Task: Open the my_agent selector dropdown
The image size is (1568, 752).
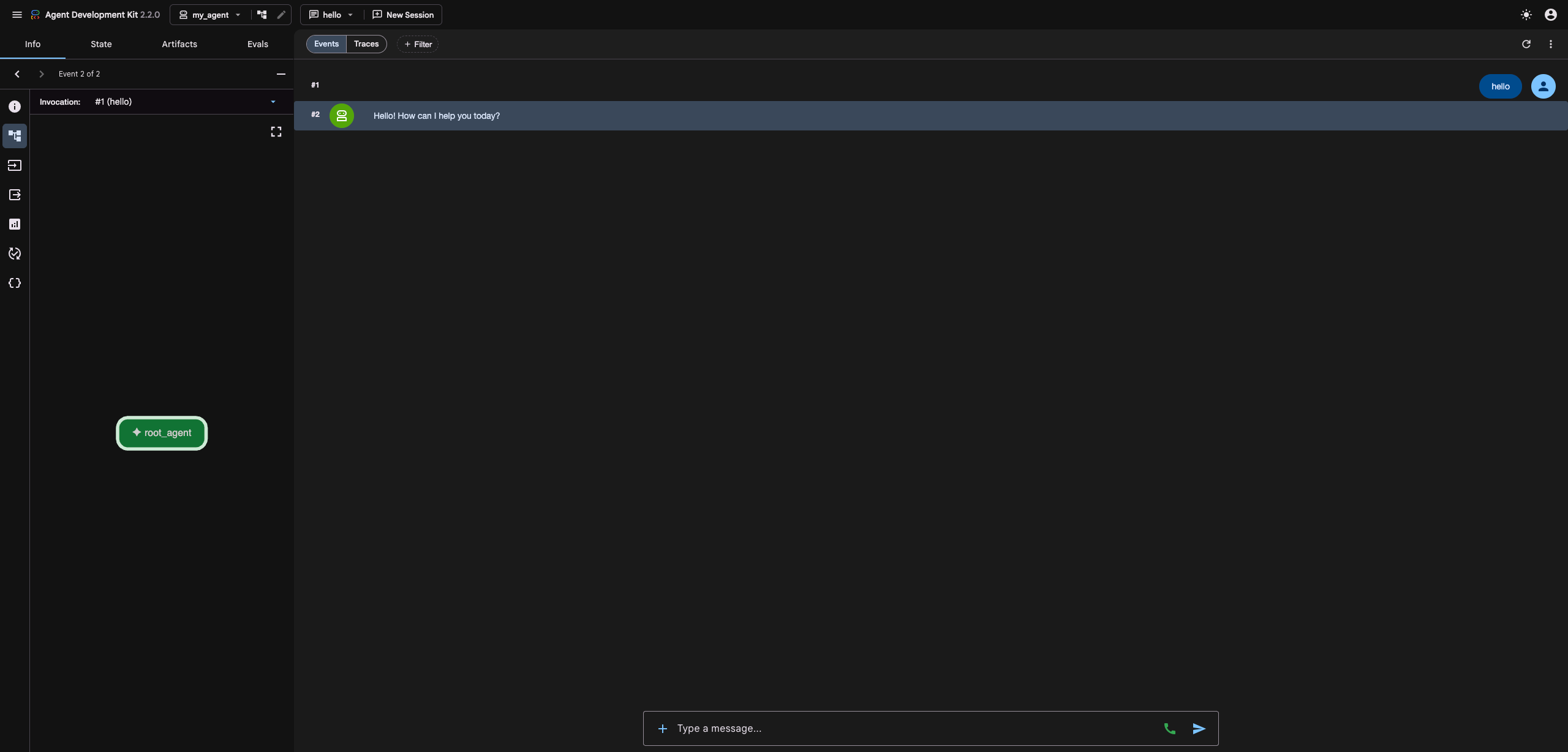Action: point(210,15)
